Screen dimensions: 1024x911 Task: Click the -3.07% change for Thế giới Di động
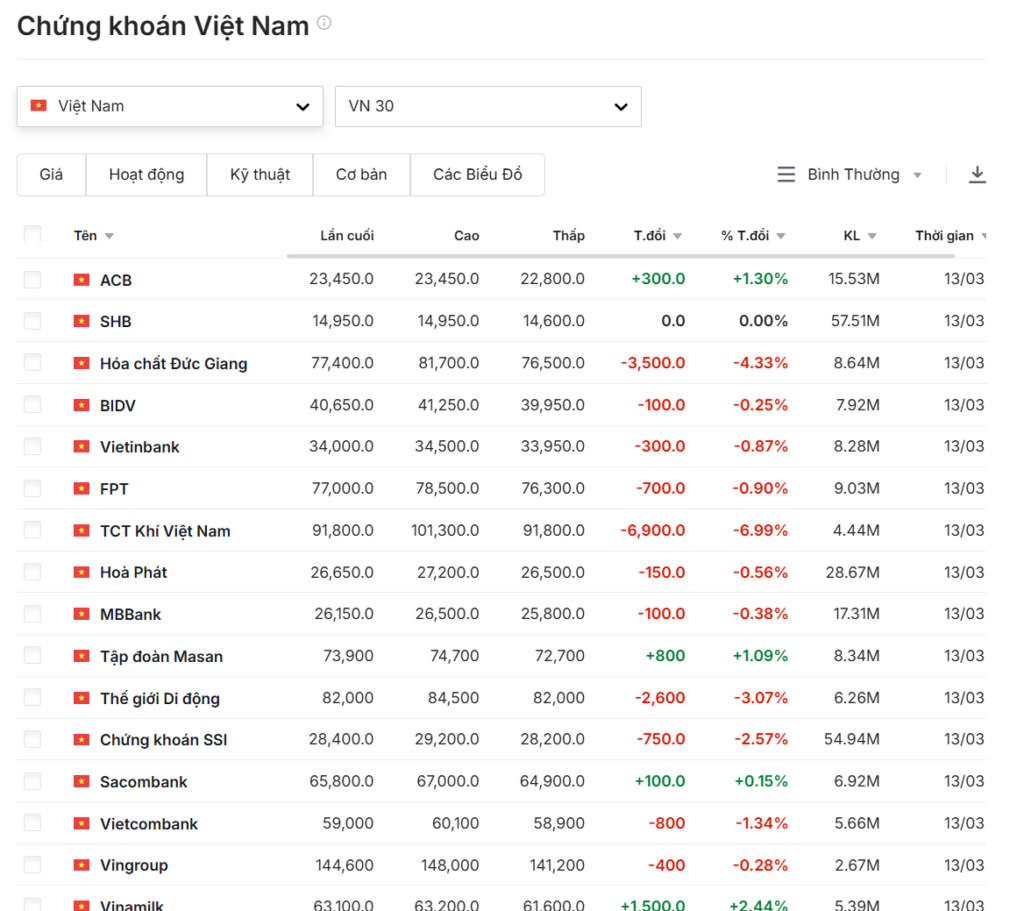tap(760, 697)
